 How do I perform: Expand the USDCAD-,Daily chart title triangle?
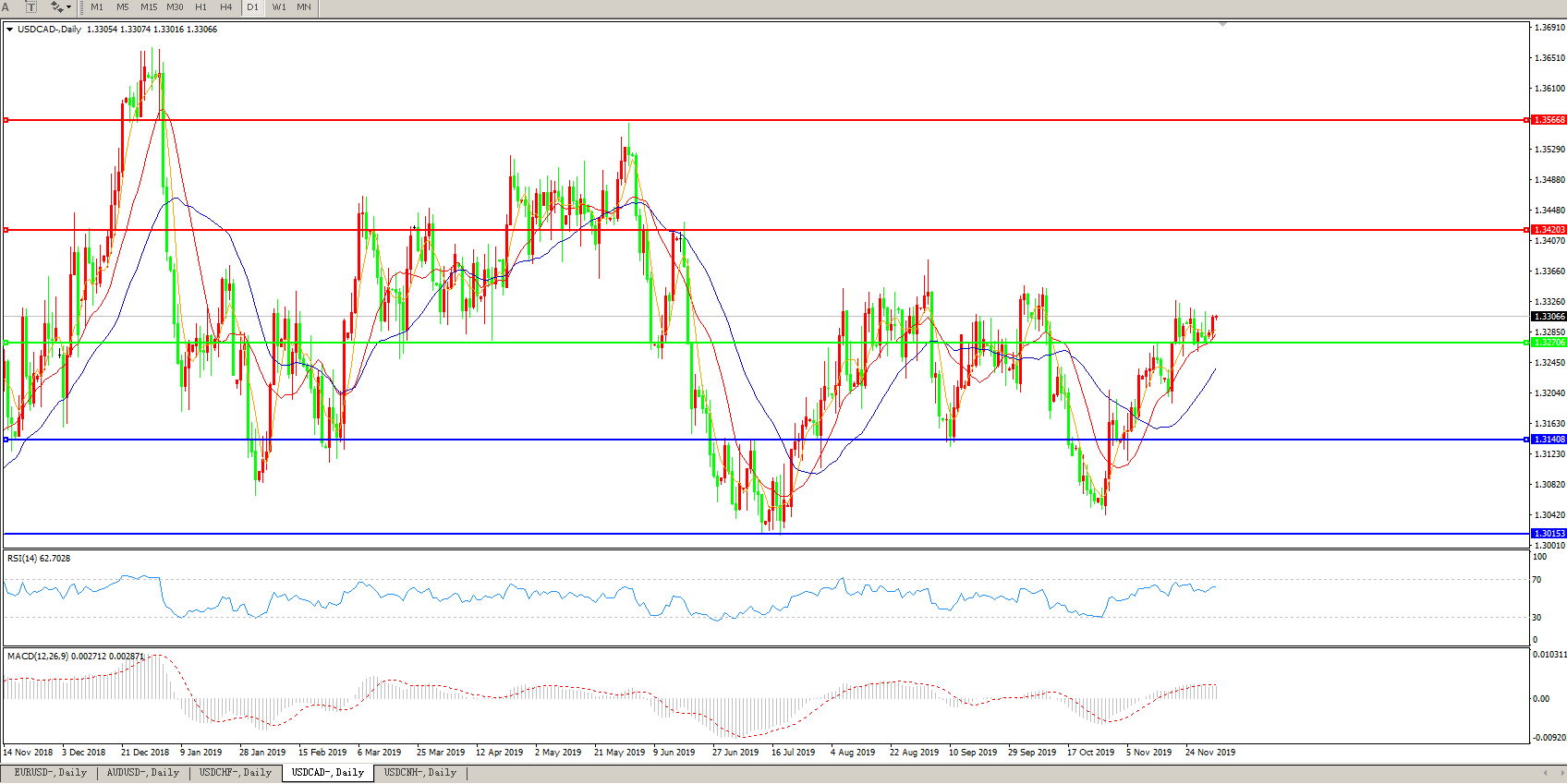9,30
